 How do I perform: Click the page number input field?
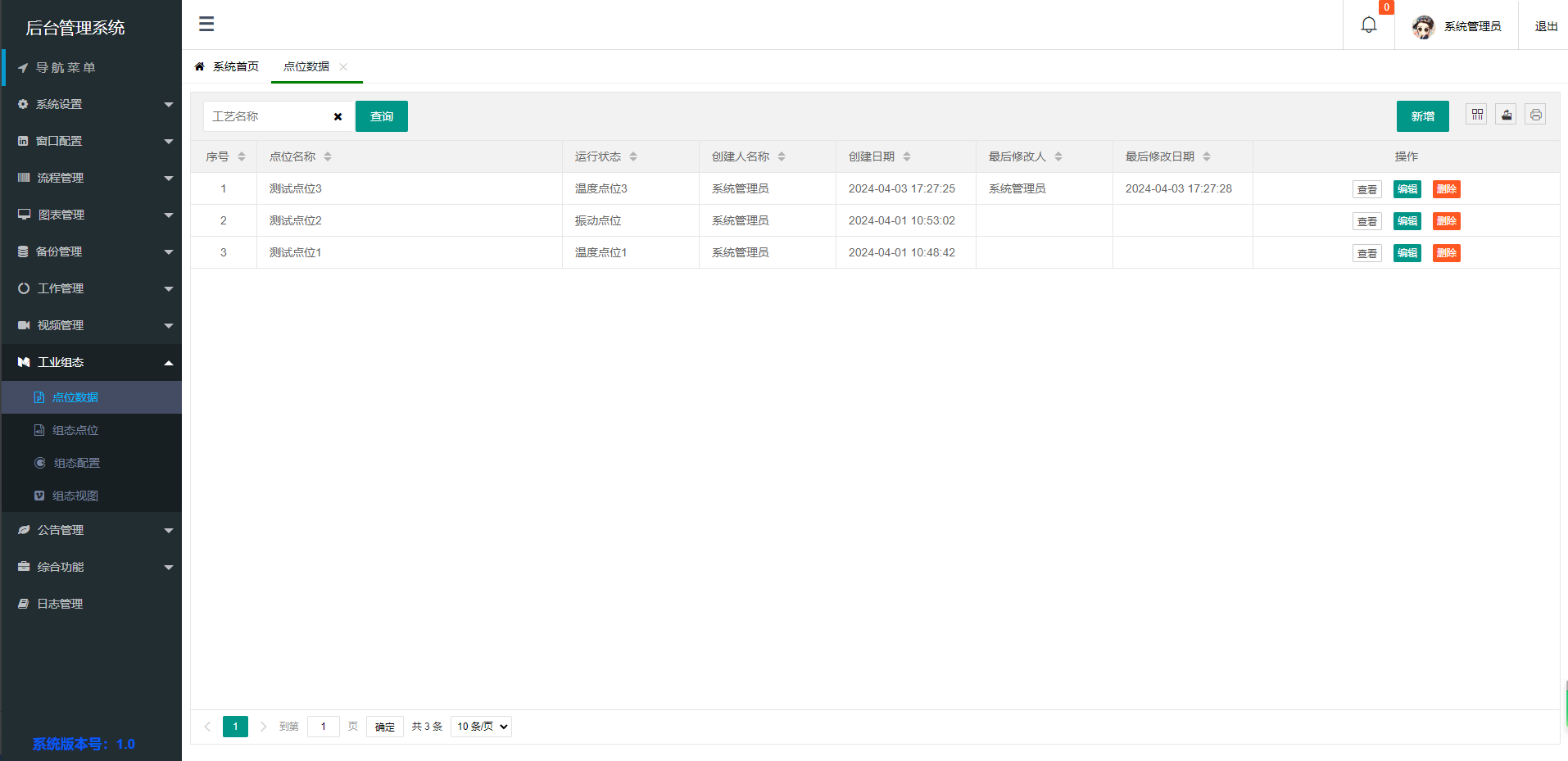[323, 726]
